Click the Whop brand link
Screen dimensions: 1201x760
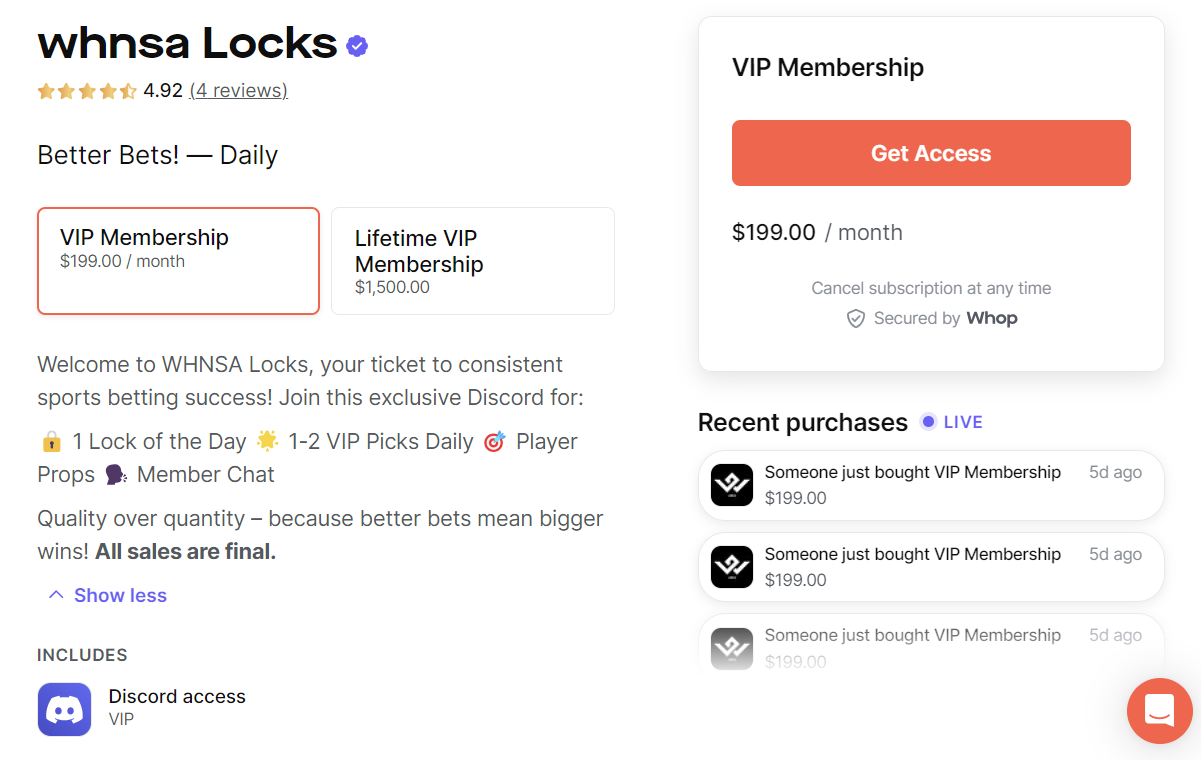[x=991, y=319]
